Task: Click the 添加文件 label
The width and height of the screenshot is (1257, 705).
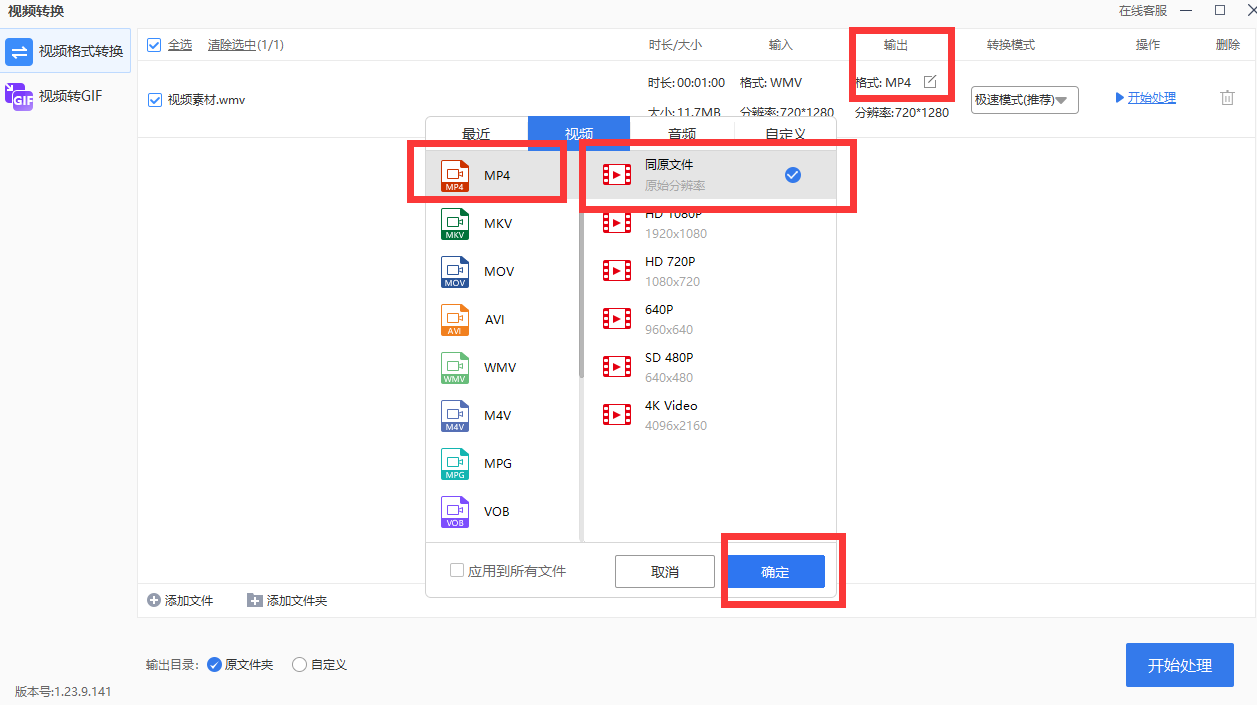Action: pyautogui.click(x=189, y=600)
